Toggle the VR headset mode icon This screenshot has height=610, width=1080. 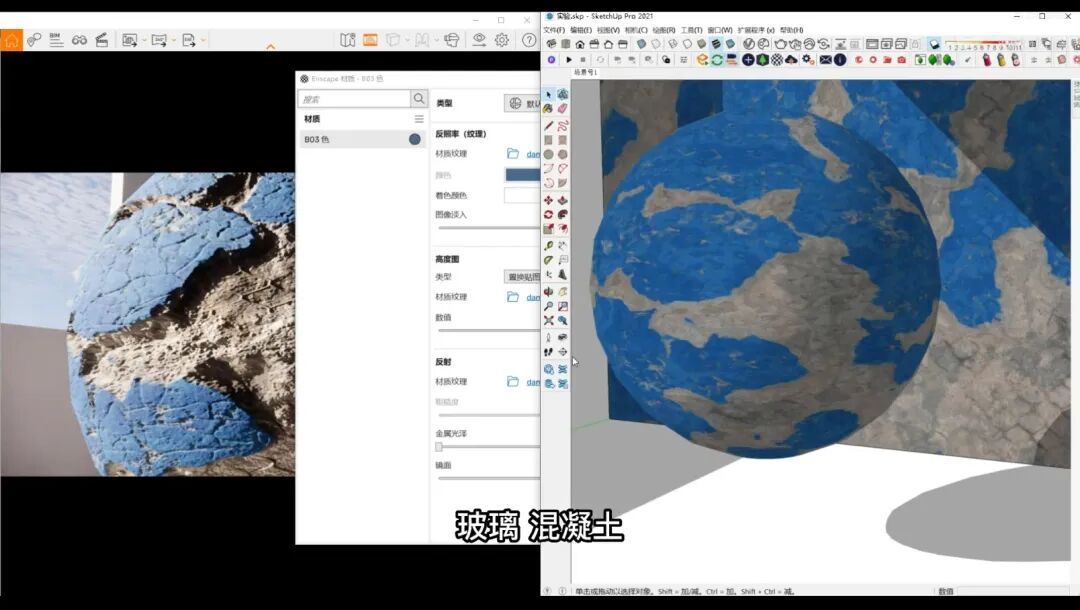coord(452,40)
